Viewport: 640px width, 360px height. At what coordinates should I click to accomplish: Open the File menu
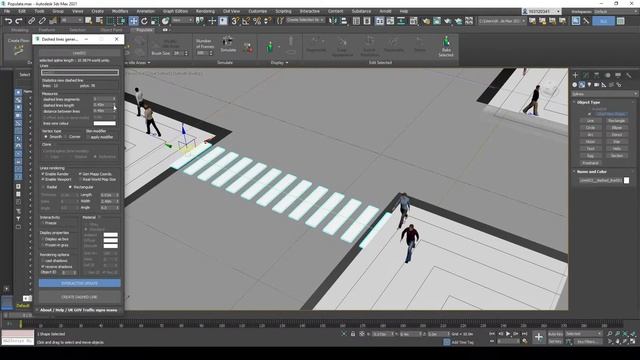[x=7, y=11]
